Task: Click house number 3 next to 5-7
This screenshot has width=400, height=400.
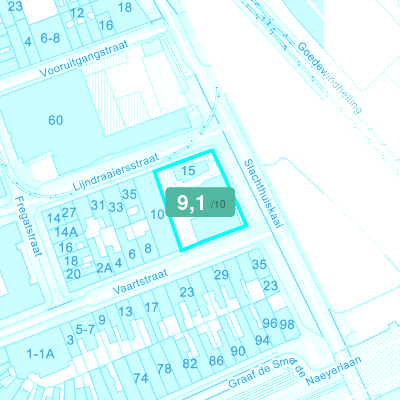Action: coord(70,340)
